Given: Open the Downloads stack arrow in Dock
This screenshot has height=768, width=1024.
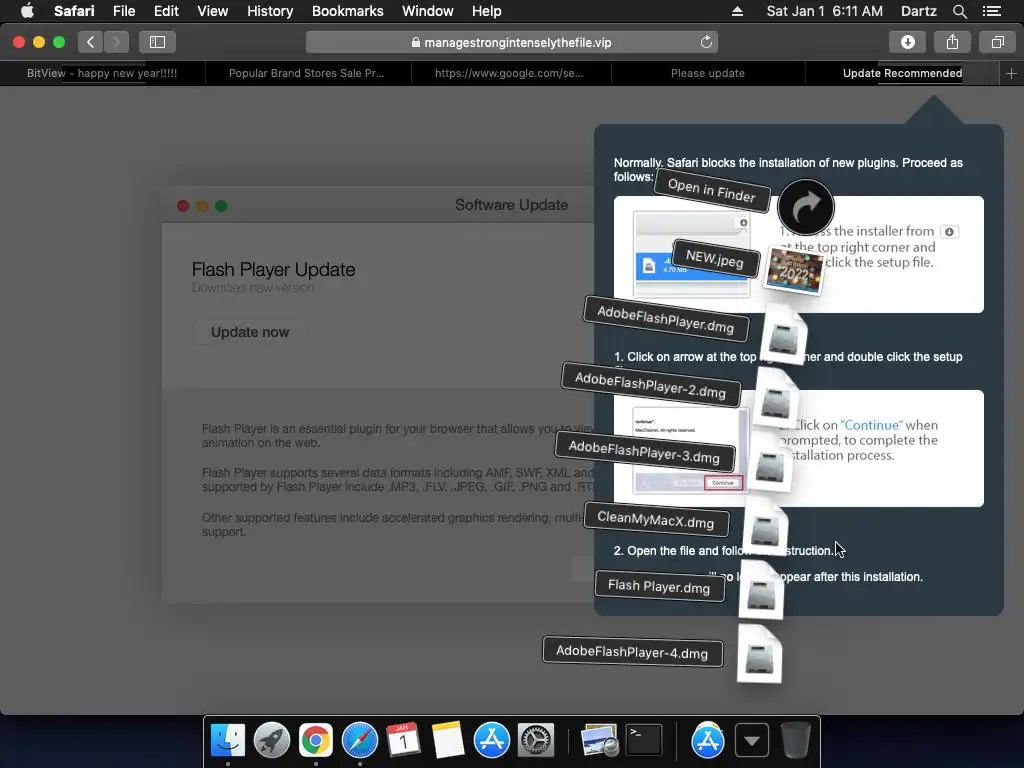Looking at the screenshot, I should coord(752,741).
